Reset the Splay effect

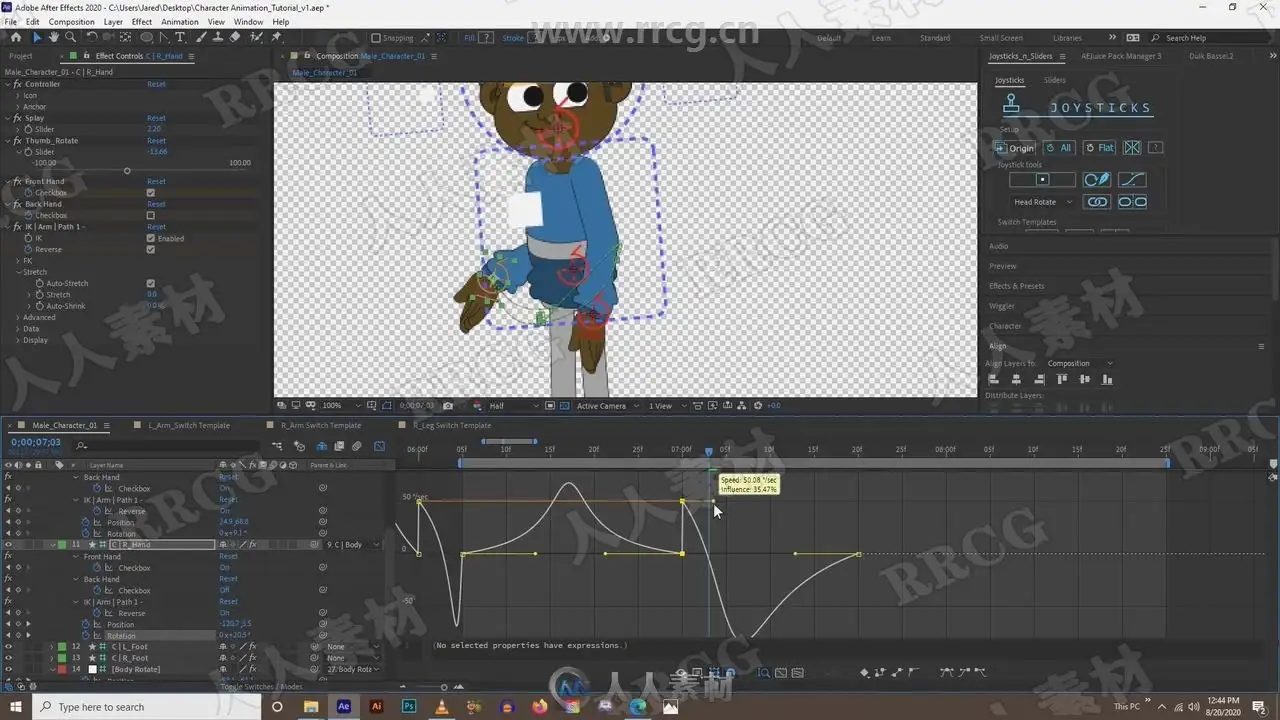[x=156, y=118]
